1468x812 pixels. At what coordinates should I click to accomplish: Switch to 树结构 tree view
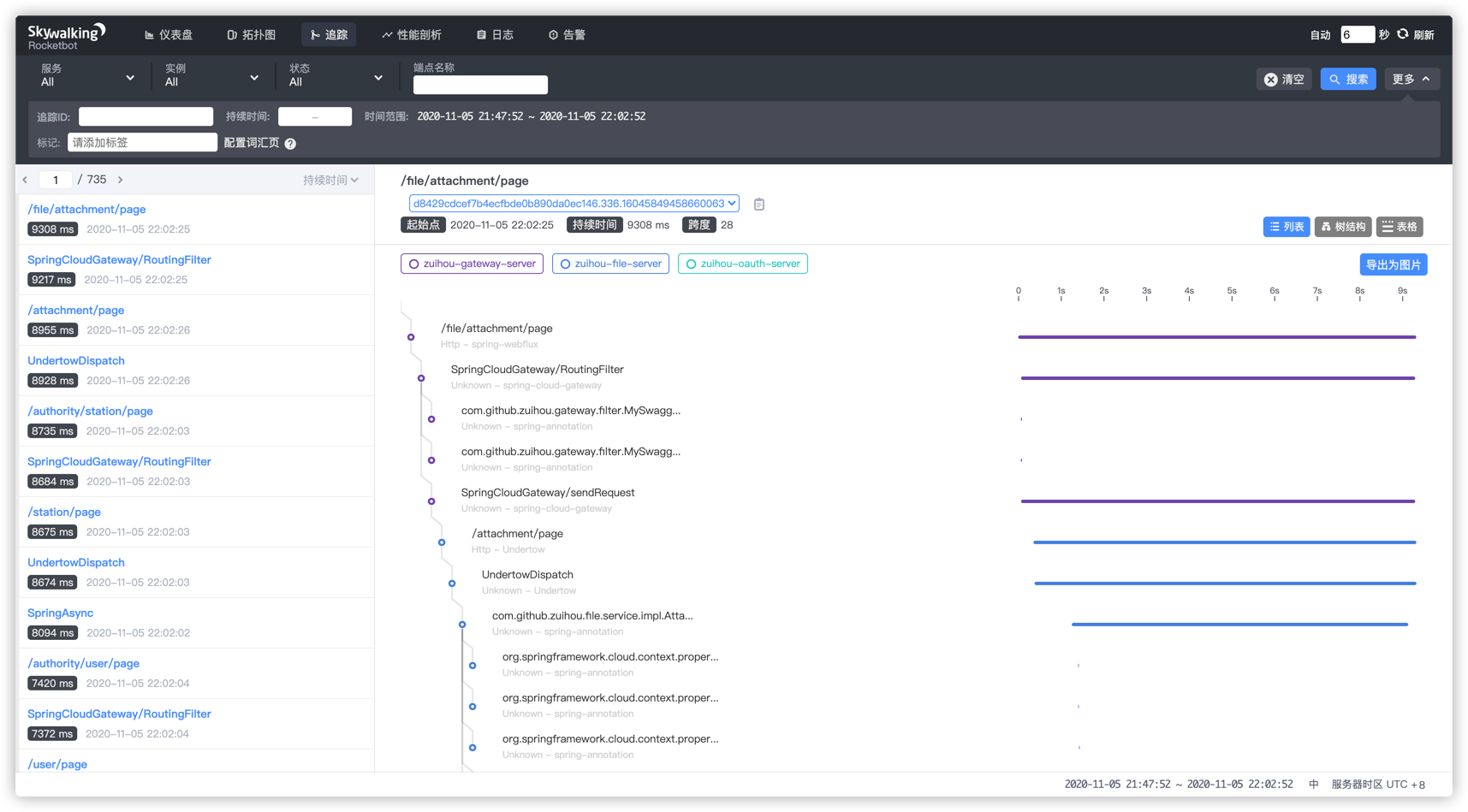pyautogui.click(x=1343, y=227)
